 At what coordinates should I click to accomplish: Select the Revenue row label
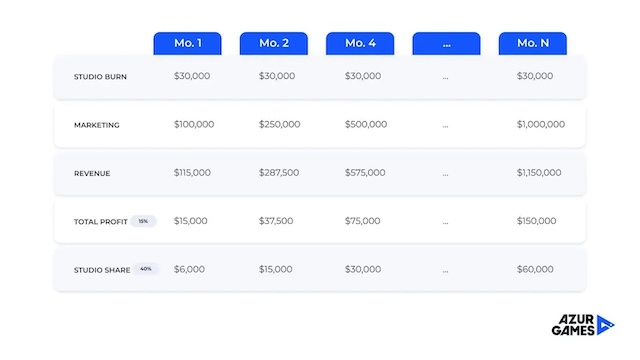pos(92,173)
